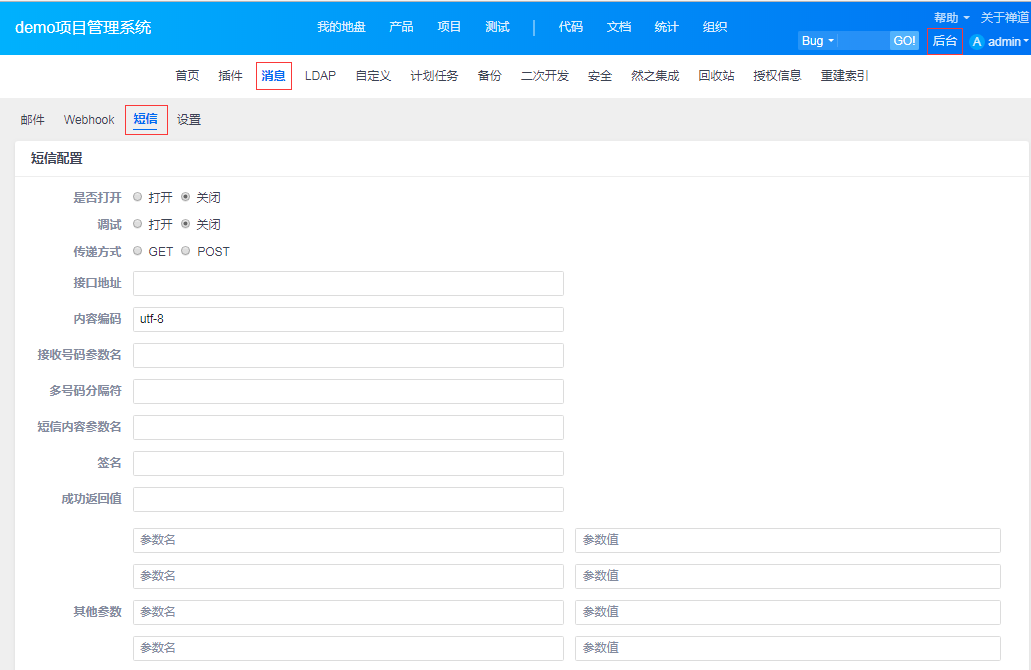The height and width of the screenshot is (670, 1031).
Task: Go to 设置 tab under 消息
Action: coord(189,120)
